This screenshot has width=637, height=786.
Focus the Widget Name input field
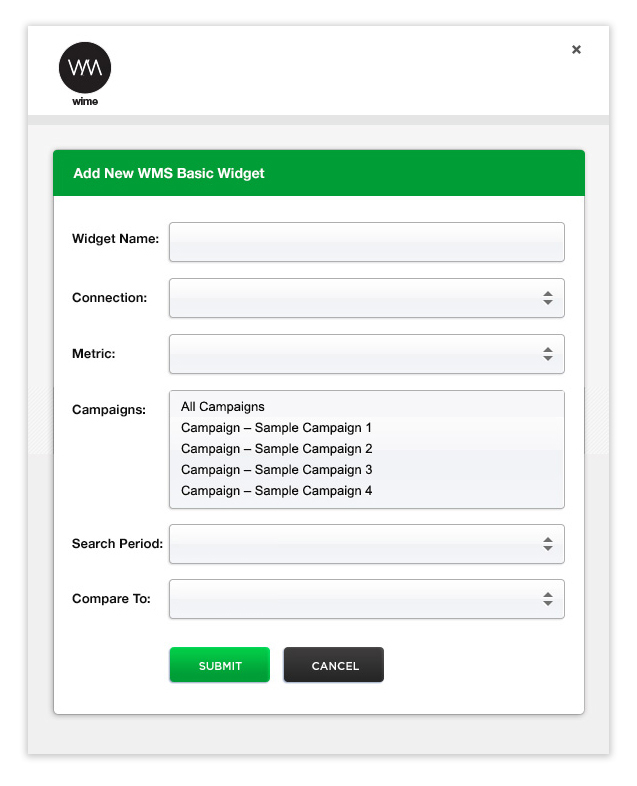[367, 242]
